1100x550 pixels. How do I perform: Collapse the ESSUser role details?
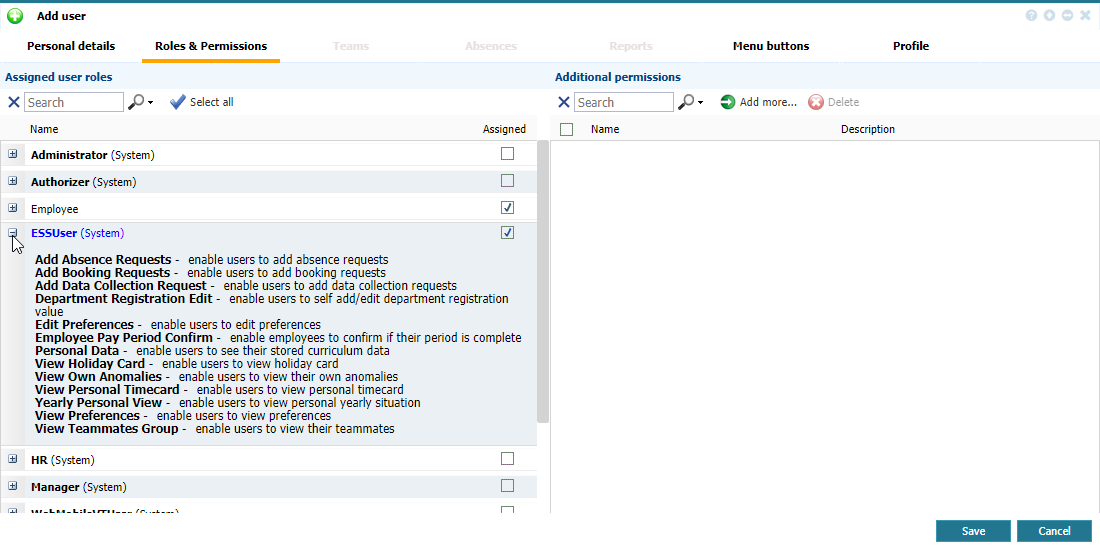[13, 233]
